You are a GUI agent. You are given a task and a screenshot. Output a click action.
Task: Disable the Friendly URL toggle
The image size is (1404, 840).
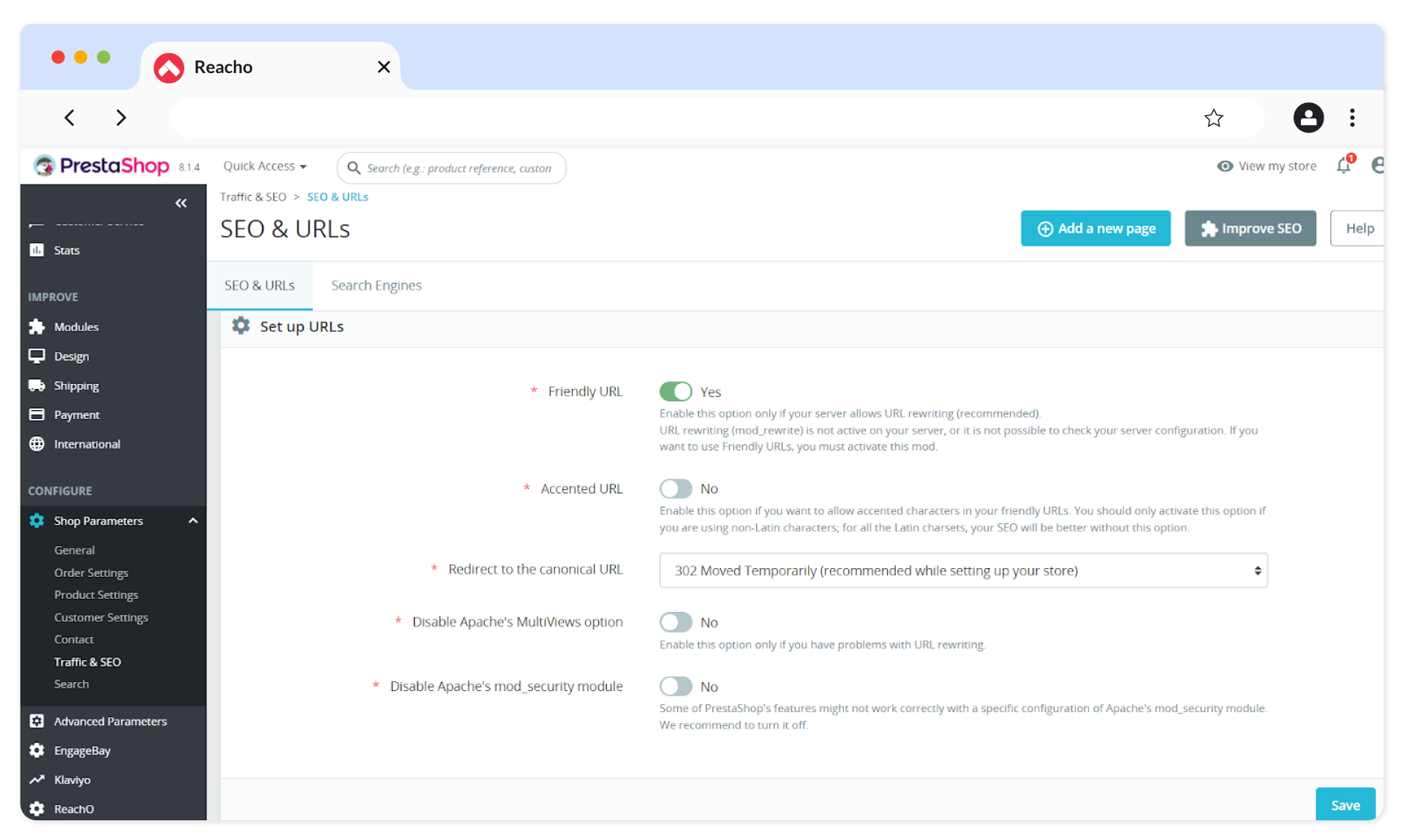click(x=675, y=392)
